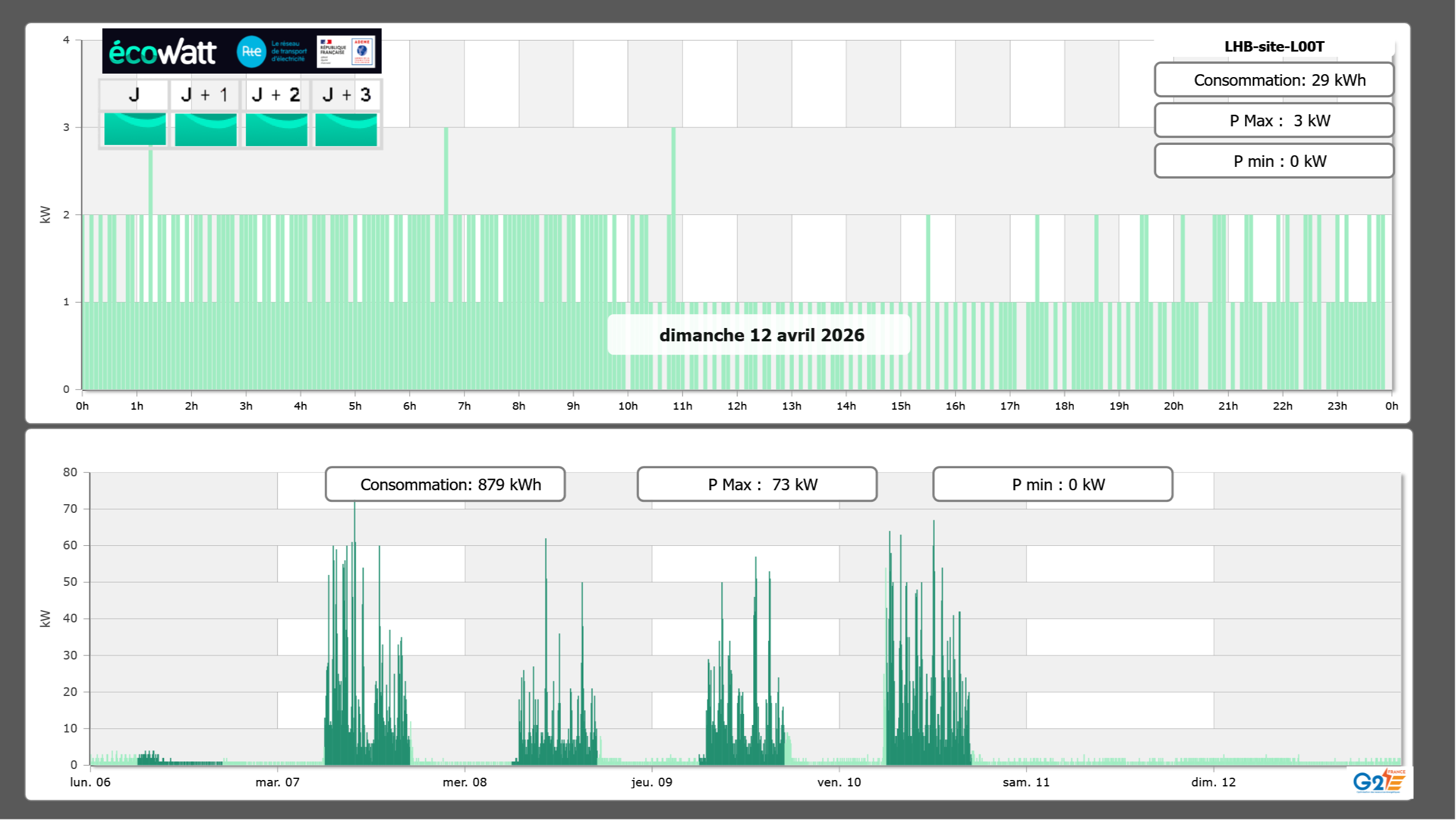Click the P Max : 3 kW box
The image size is (1456, 820).
[x=1273, y=121]
